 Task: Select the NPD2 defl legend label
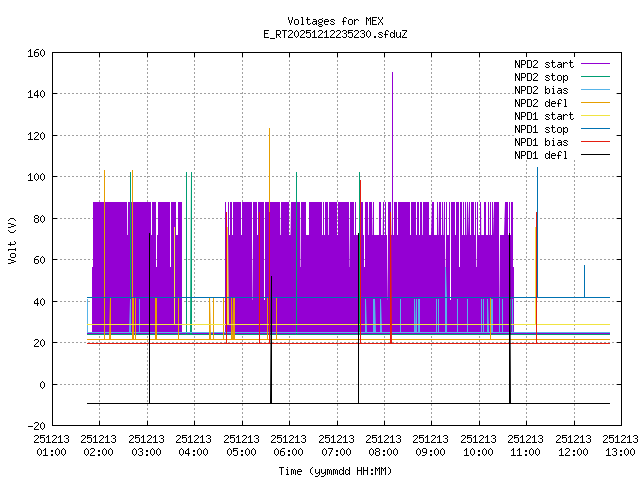click(x=541, y=103)
